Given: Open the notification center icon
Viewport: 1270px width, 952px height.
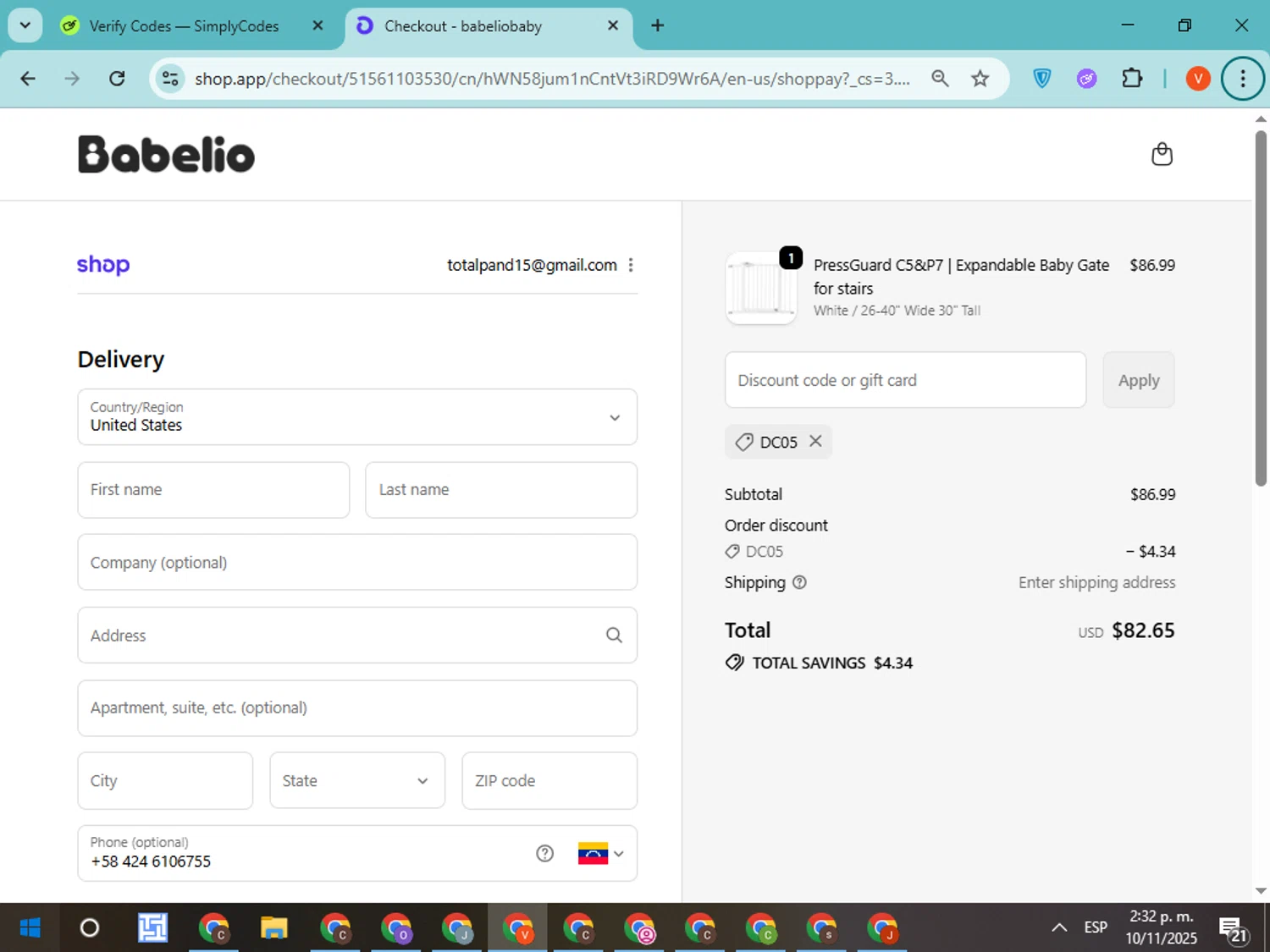Looking at the screenshot, I should coord(1234,929).
